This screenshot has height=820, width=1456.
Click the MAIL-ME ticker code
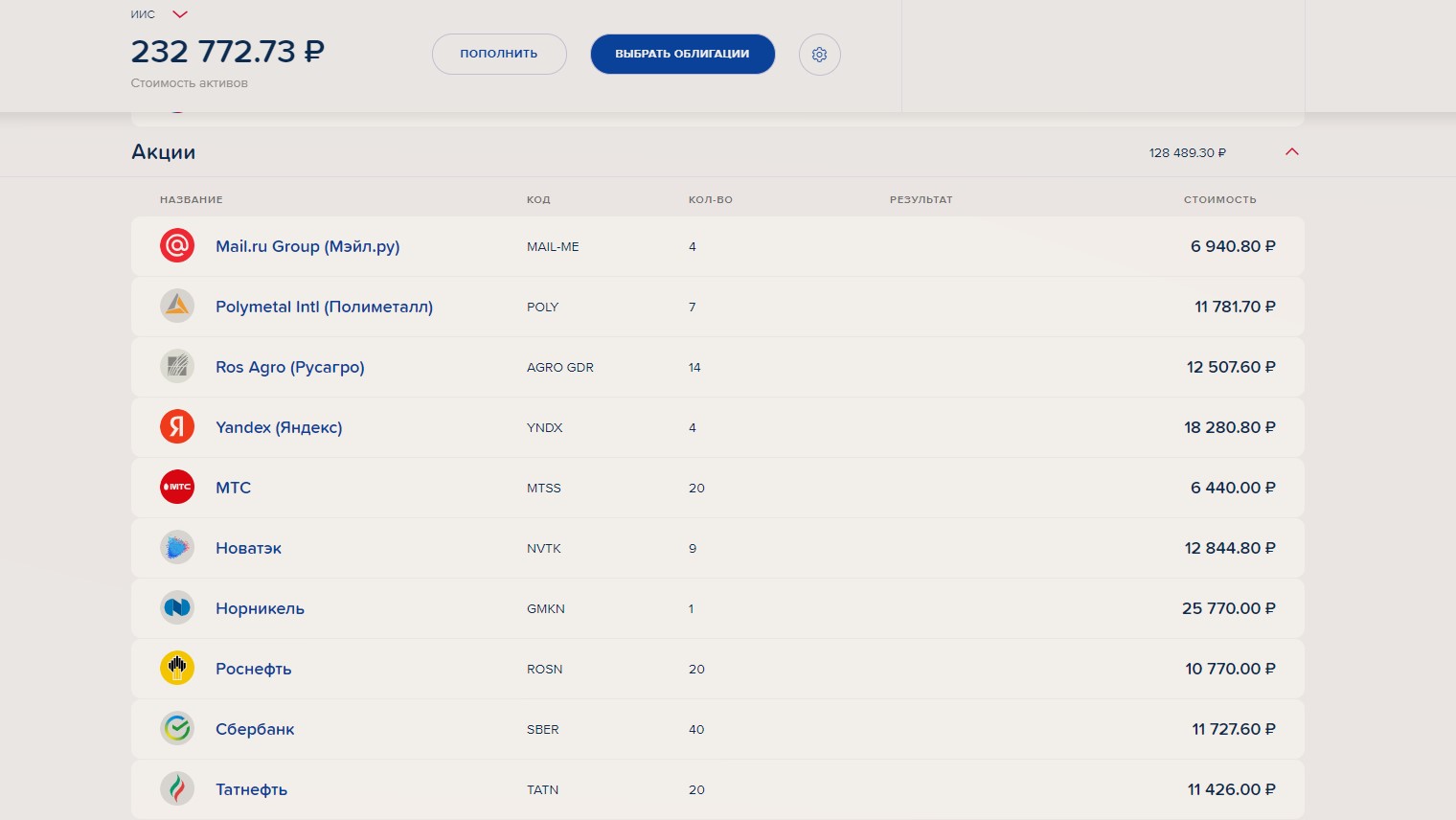(553, 246)
